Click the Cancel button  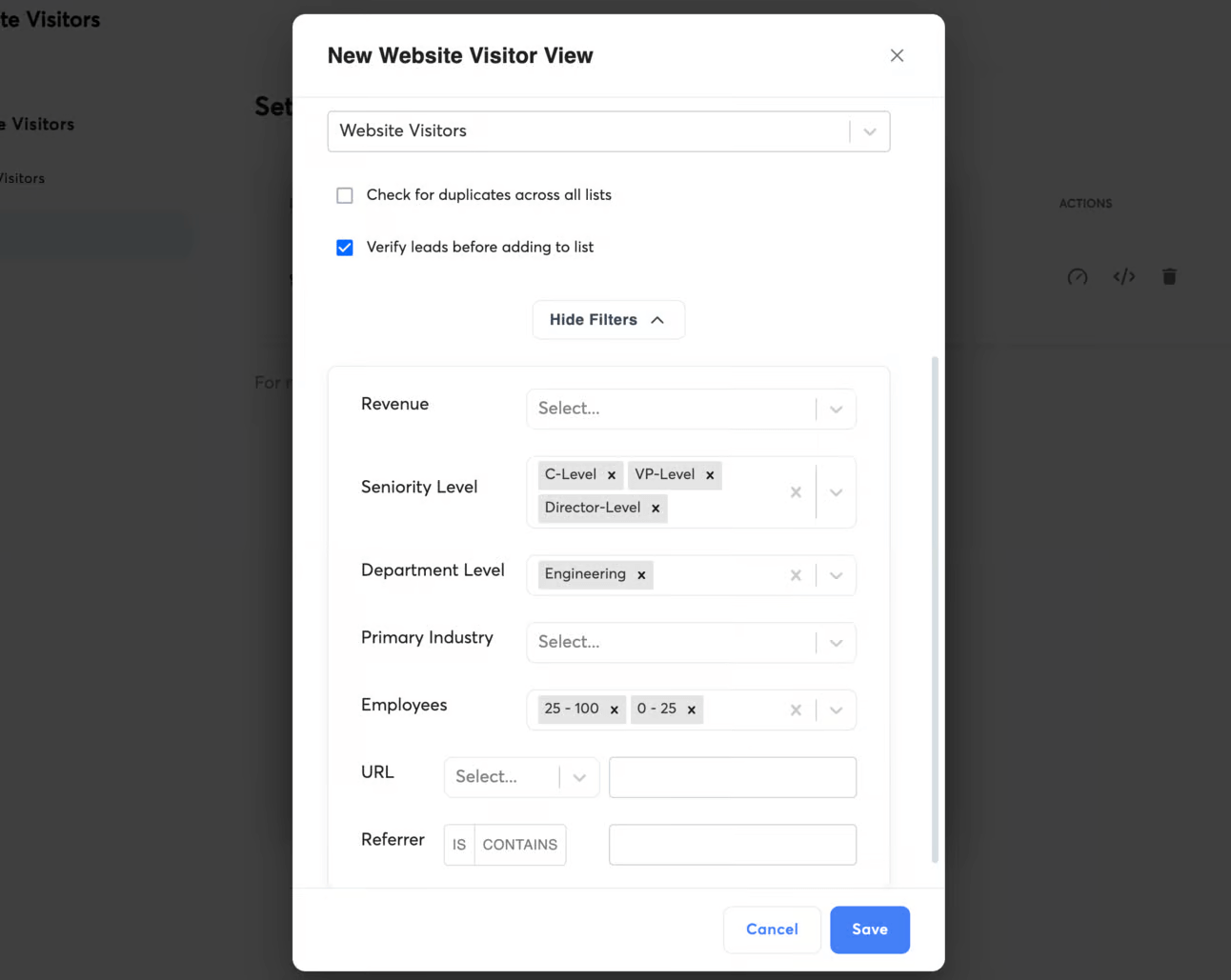772,930
